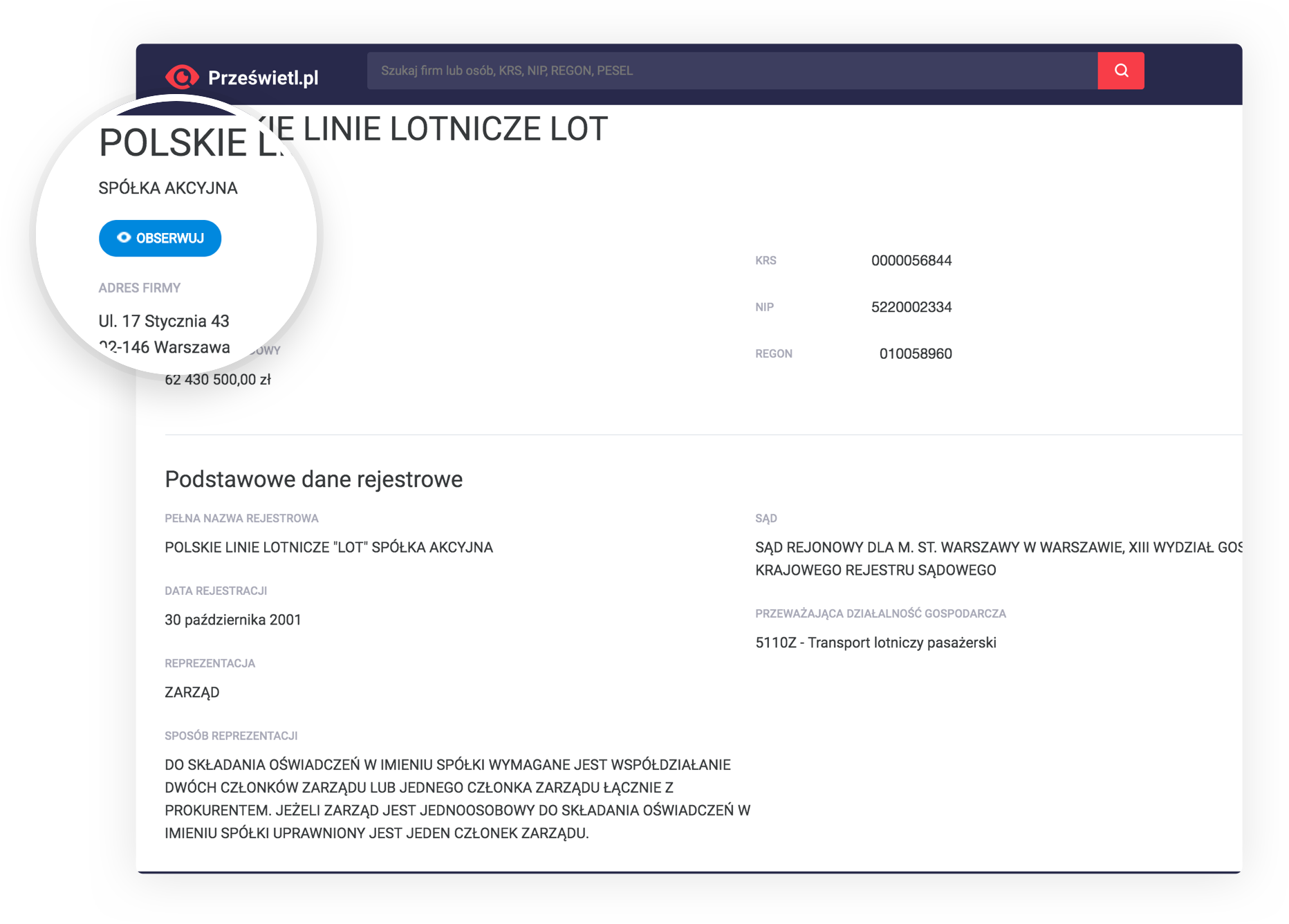Screen dimensions: 1289x924
Task: Click the SPÓŁKA AKCYJNA legal form subtitle
Action: 168,188
